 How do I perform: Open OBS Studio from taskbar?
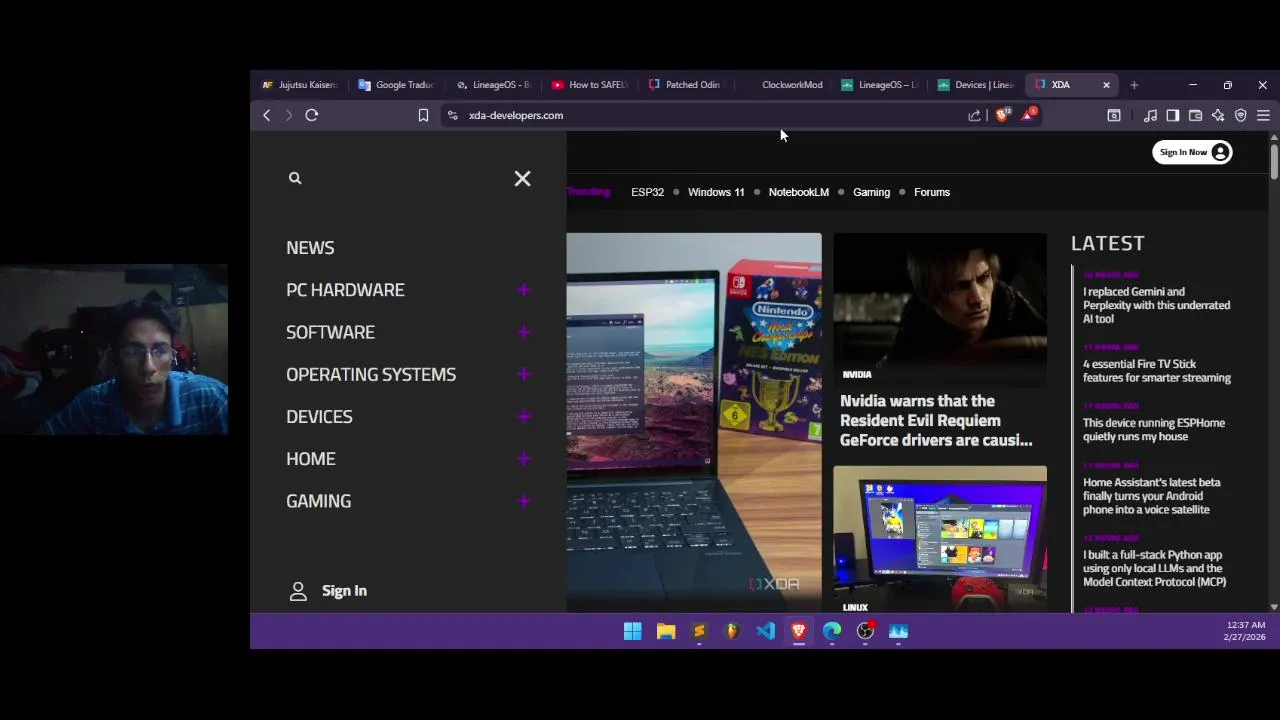865,631
